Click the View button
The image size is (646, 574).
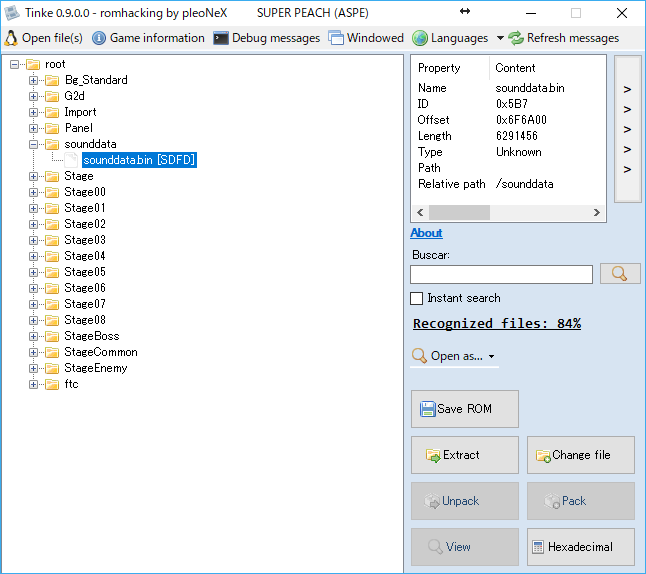[465, 547]
